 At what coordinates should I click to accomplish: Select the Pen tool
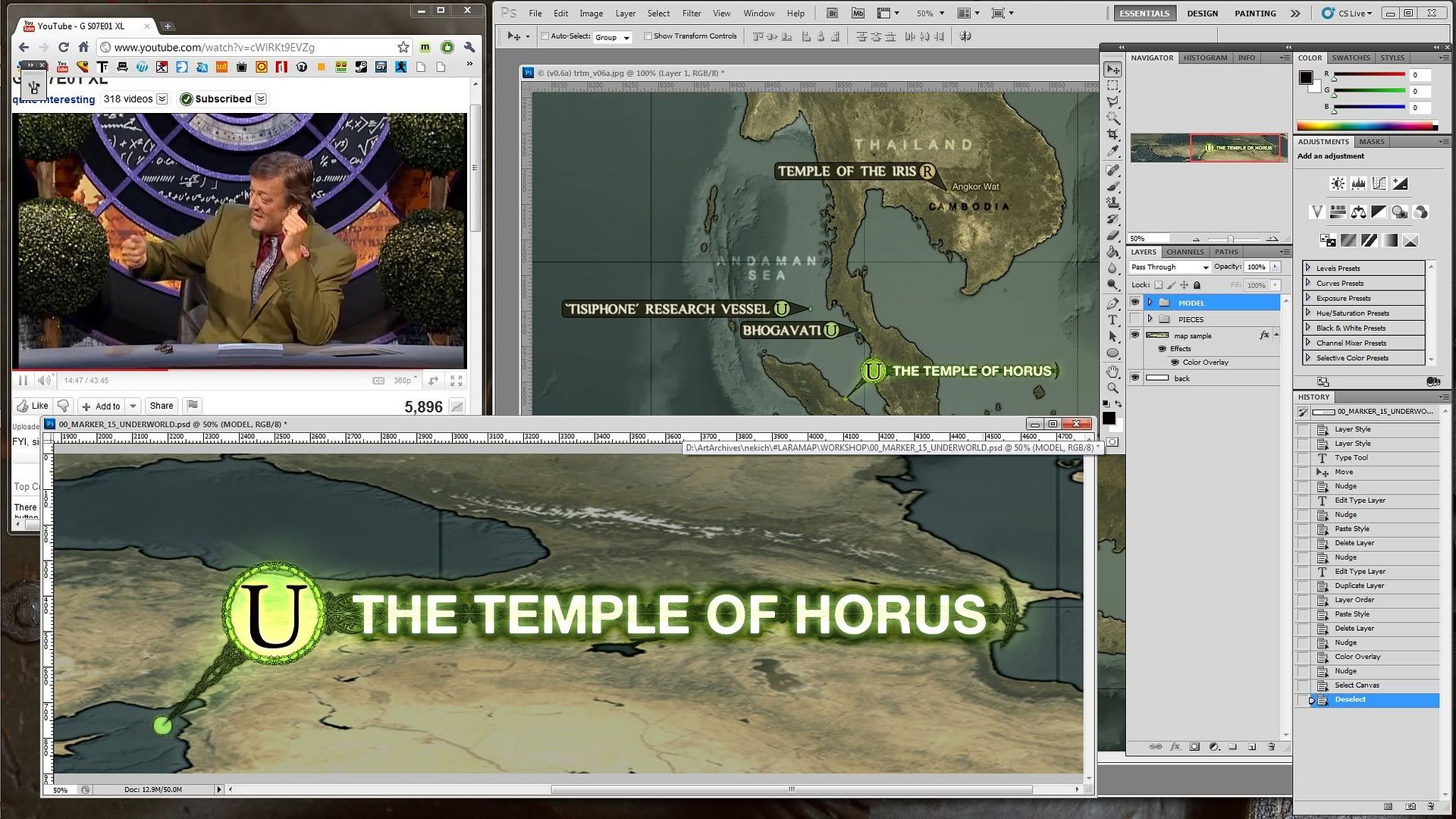coord(1112,303)
